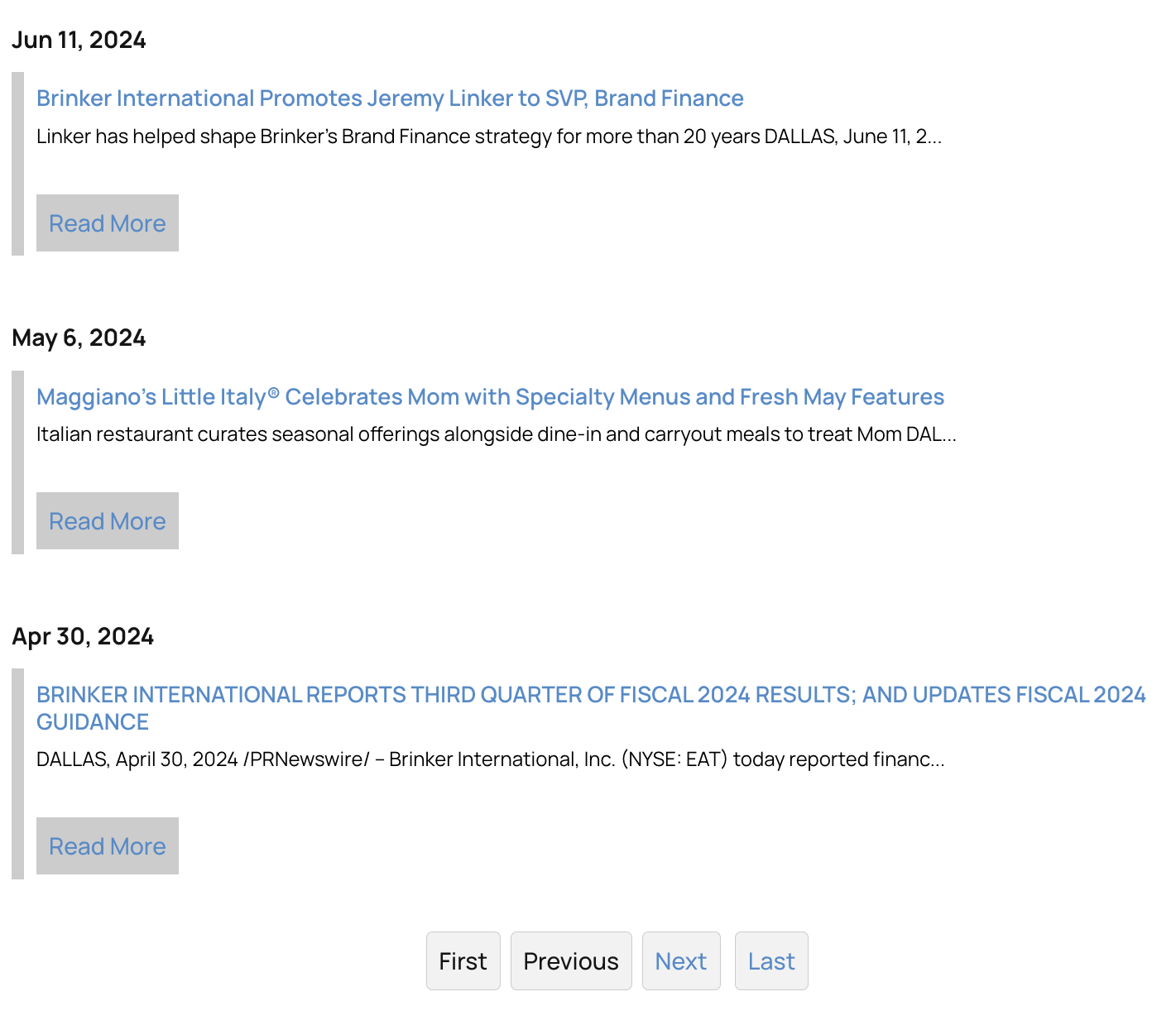
Task: Click the gray bar beside the Jeremy Linker article
Action: coord(17,164)
